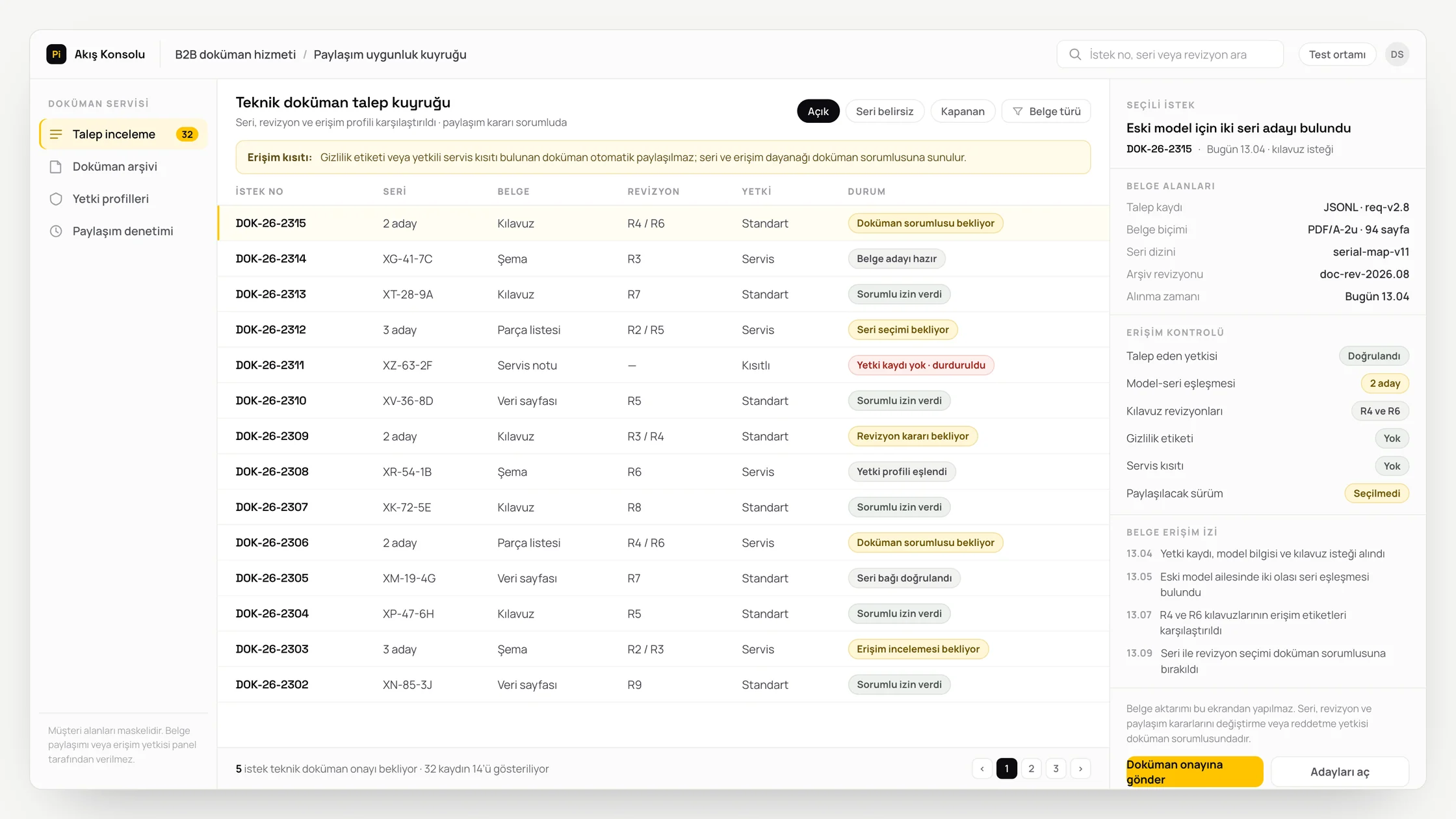Screen dimensions: 1456x819
Task: Select the Seri belirsiz filter
Action: pyautogui.click(x=885, y=111)
